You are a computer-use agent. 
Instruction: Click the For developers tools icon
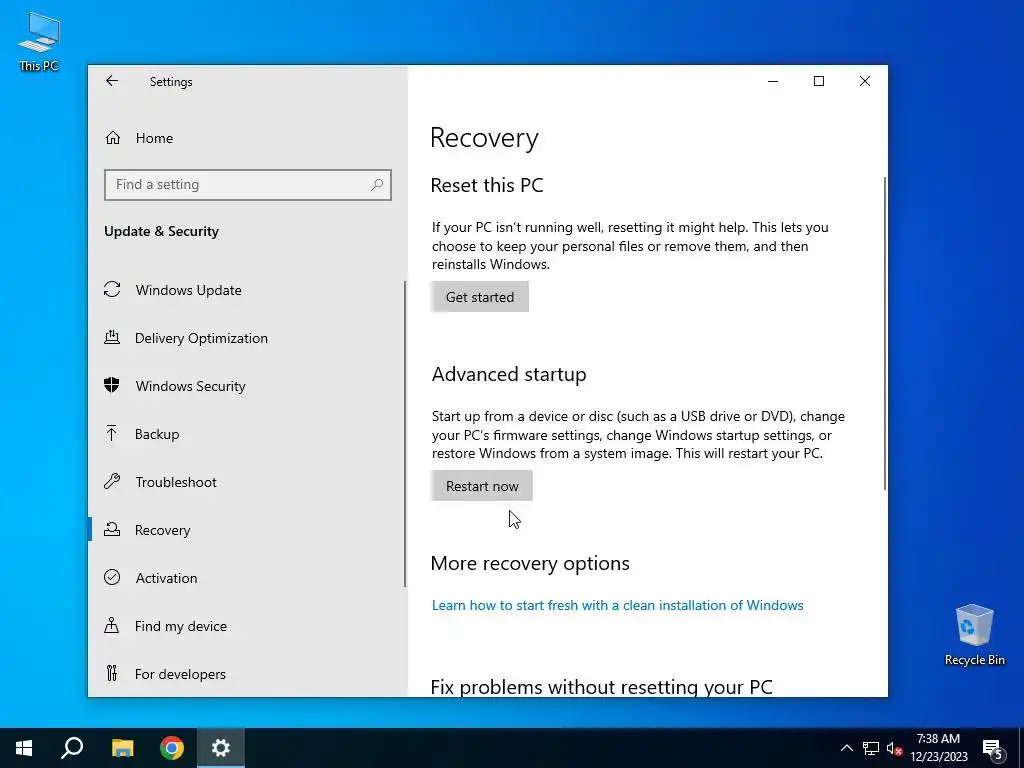[112, 673]
